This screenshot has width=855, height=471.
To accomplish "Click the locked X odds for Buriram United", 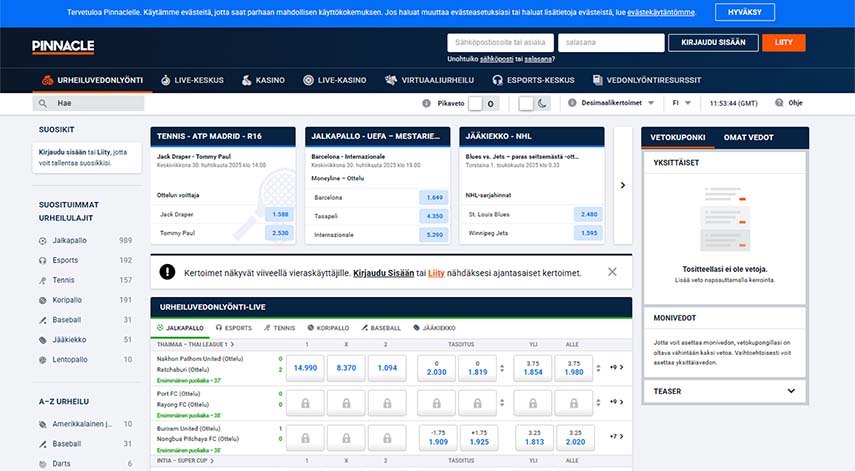I will click(x=346, y=438).
